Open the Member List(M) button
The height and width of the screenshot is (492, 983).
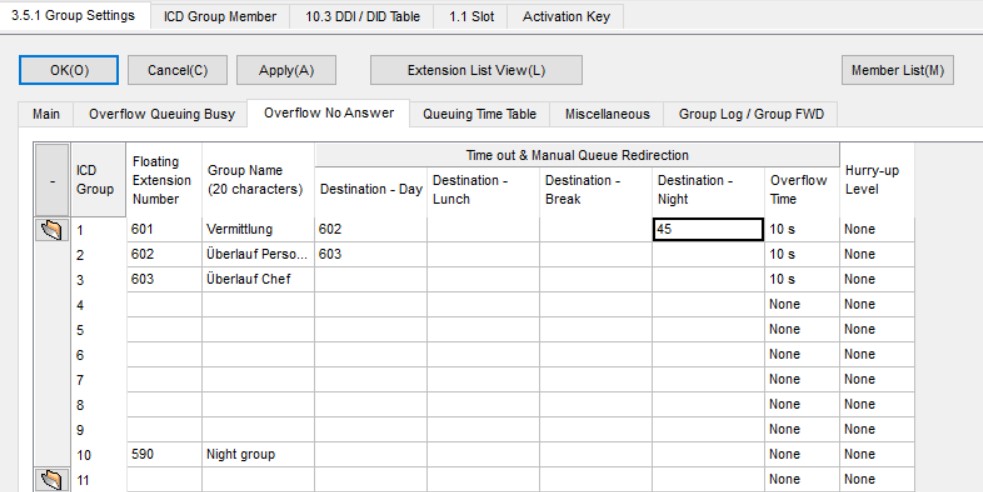click(897, 70)
